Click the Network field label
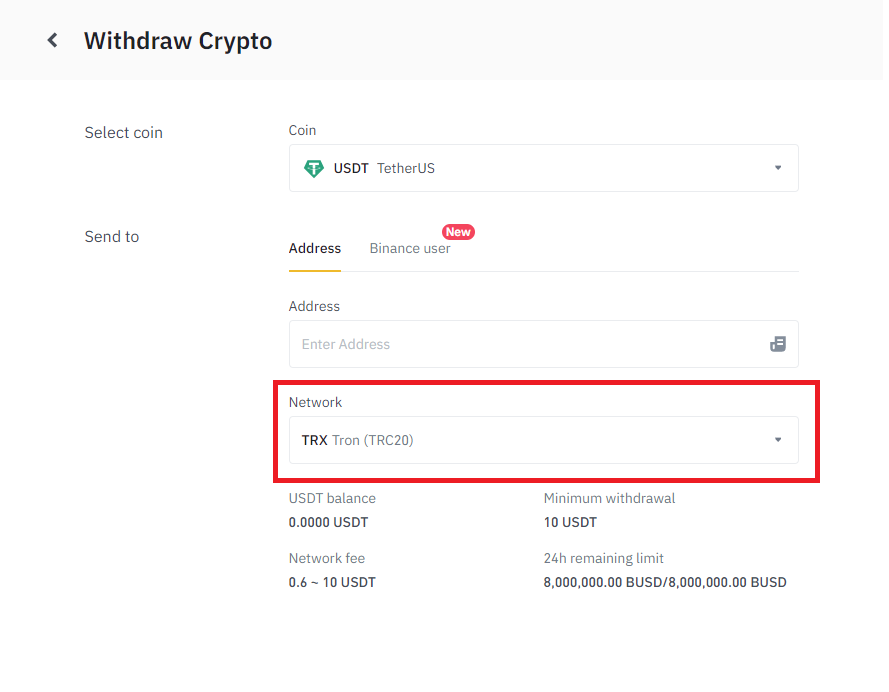Screen dimensions: 889x692 point(315,402)
